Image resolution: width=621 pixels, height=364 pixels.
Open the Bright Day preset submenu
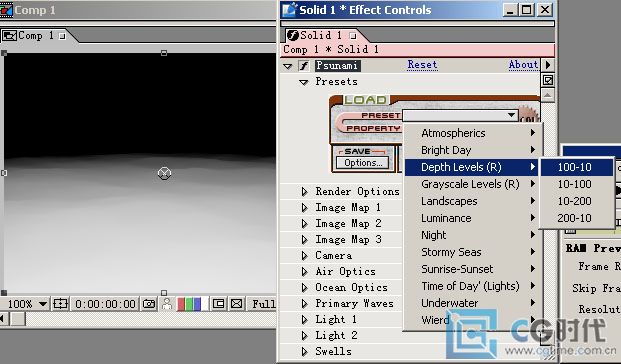pos(471,150)
